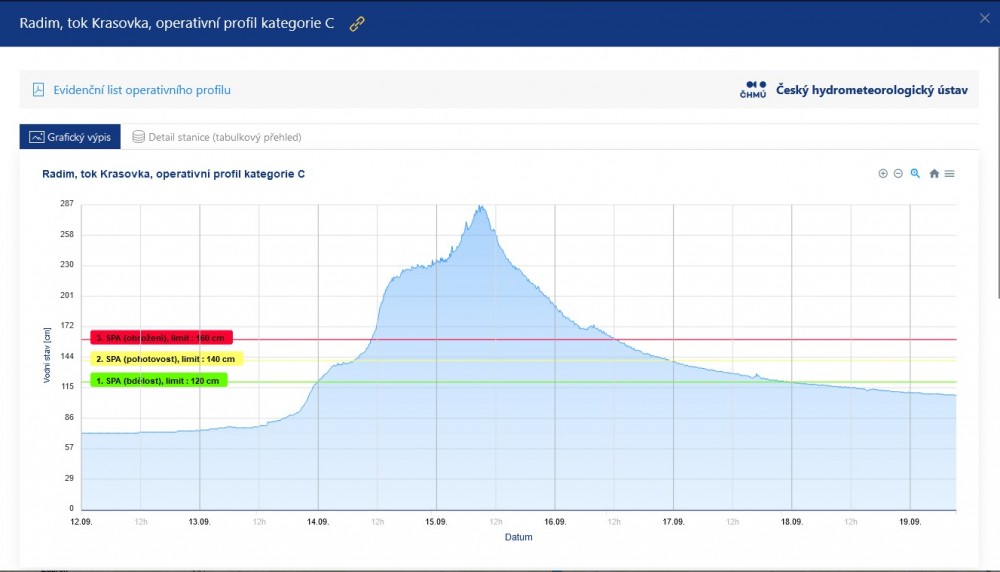Open the chart hamburger export menu
The width and height of the screenshot is (1000, 572).
click(x=950, y=174)
